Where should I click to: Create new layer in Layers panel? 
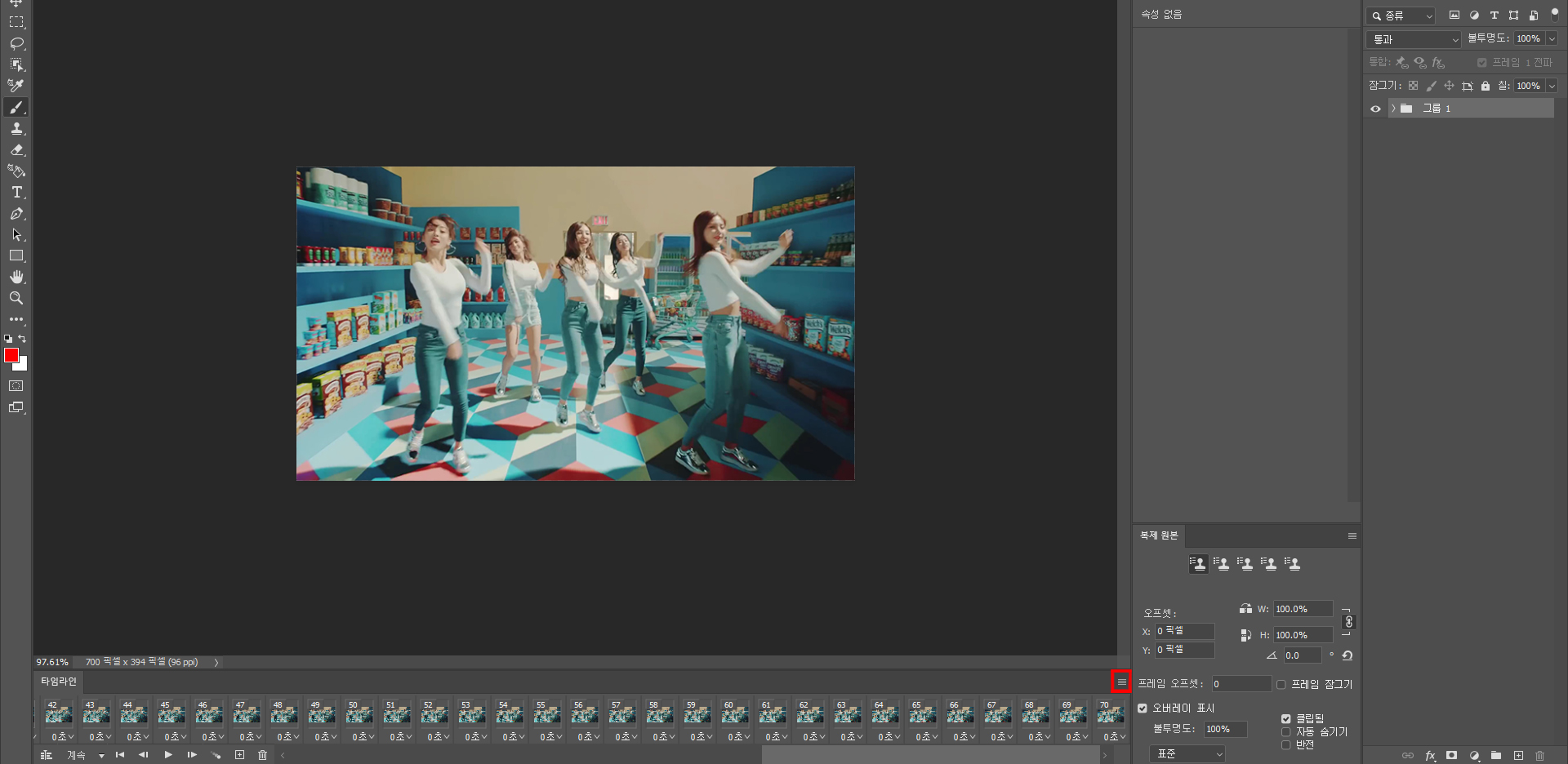pyautogui.click(x=1518, y=756)
